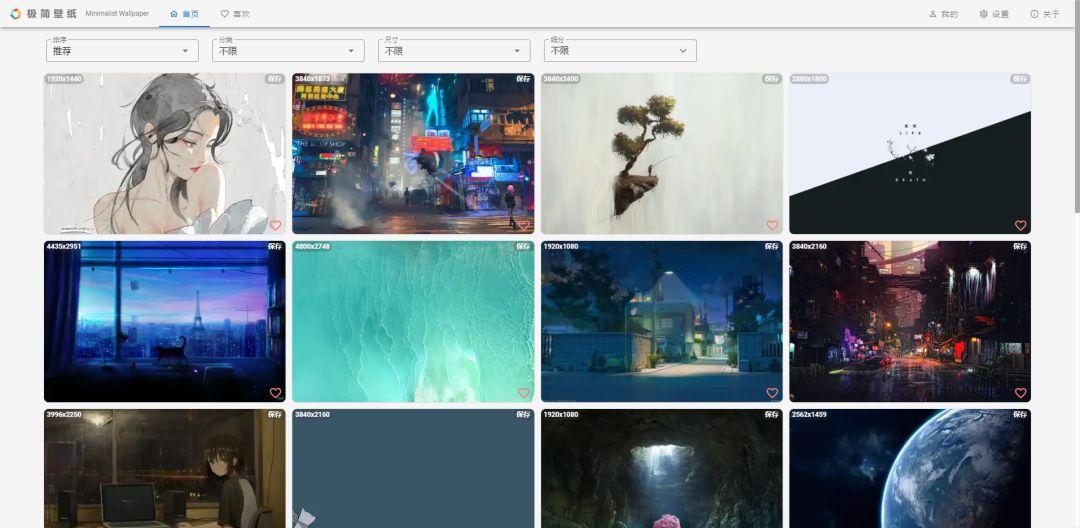Image resolution: width=1080 pixels, height=528 pixels.
Task: Click the 3996x2250 resolution label
Action: [64, 414]
